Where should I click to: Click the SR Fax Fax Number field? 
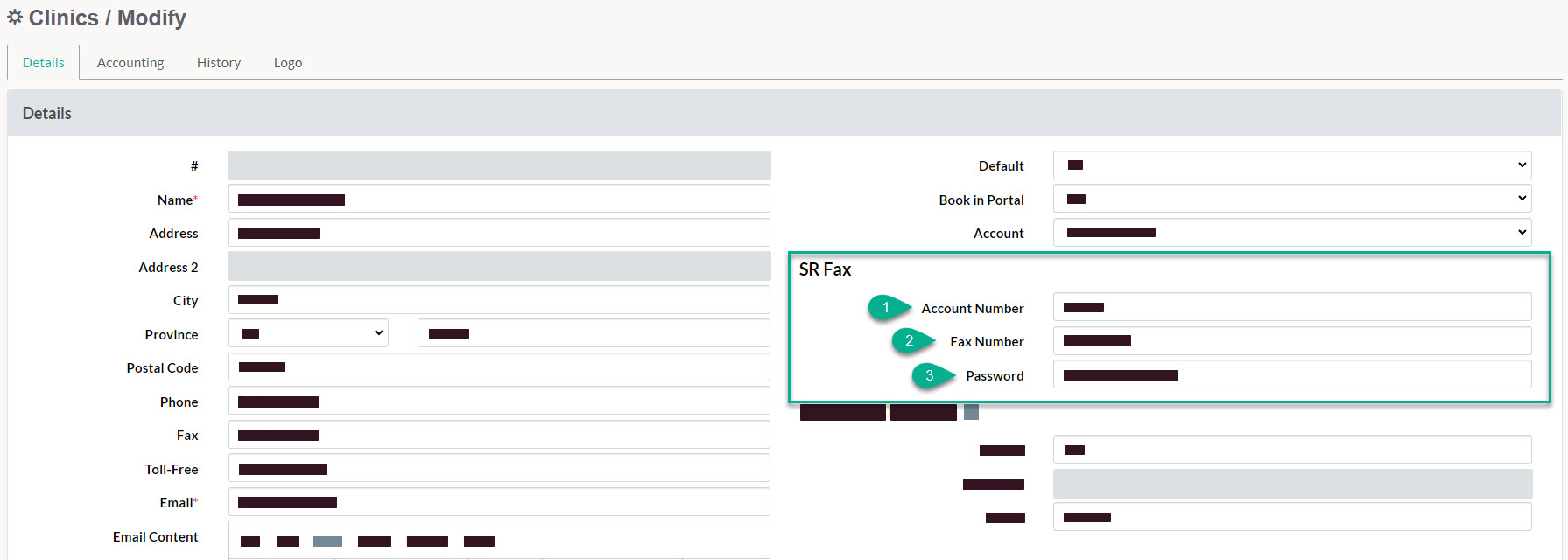pos(1292,340)
